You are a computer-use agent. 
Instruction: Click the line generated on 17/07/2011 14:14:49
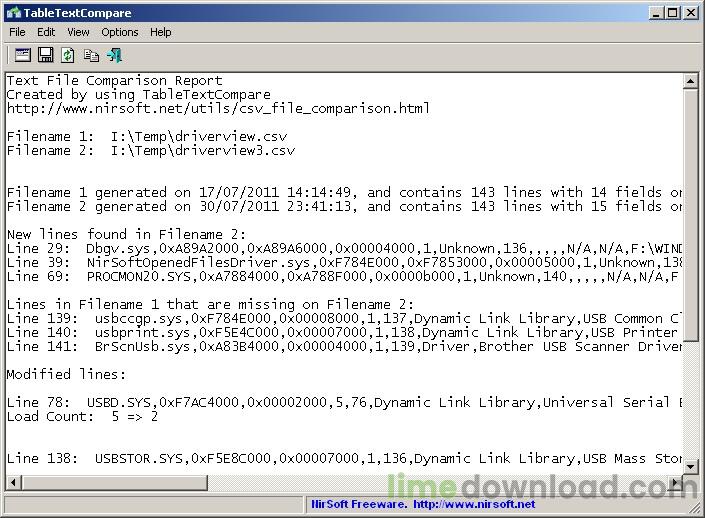point(344,192)
